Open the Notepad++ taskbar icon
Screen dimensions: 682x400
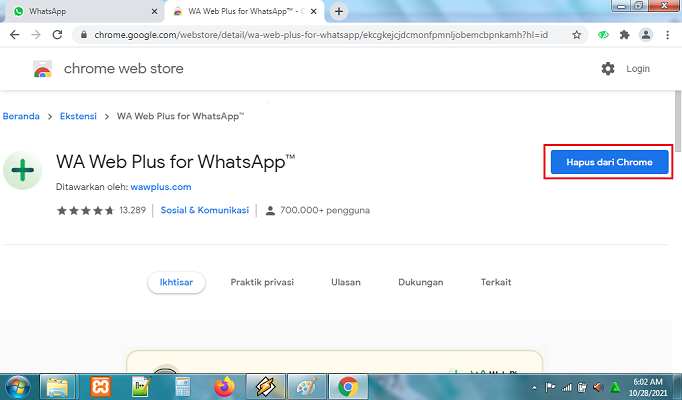141,387
